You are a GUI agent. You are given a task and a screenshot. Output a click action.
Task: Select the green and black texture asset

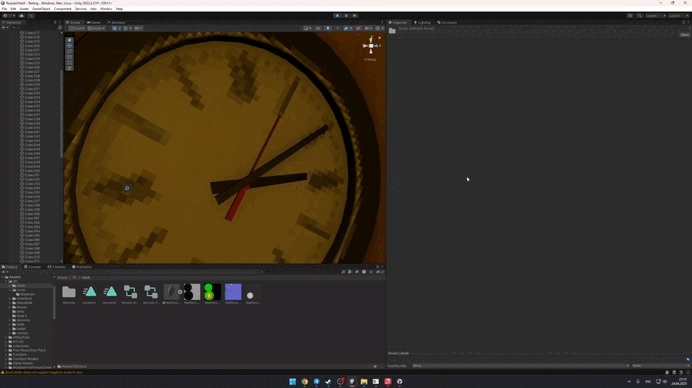tap(212, 292)
